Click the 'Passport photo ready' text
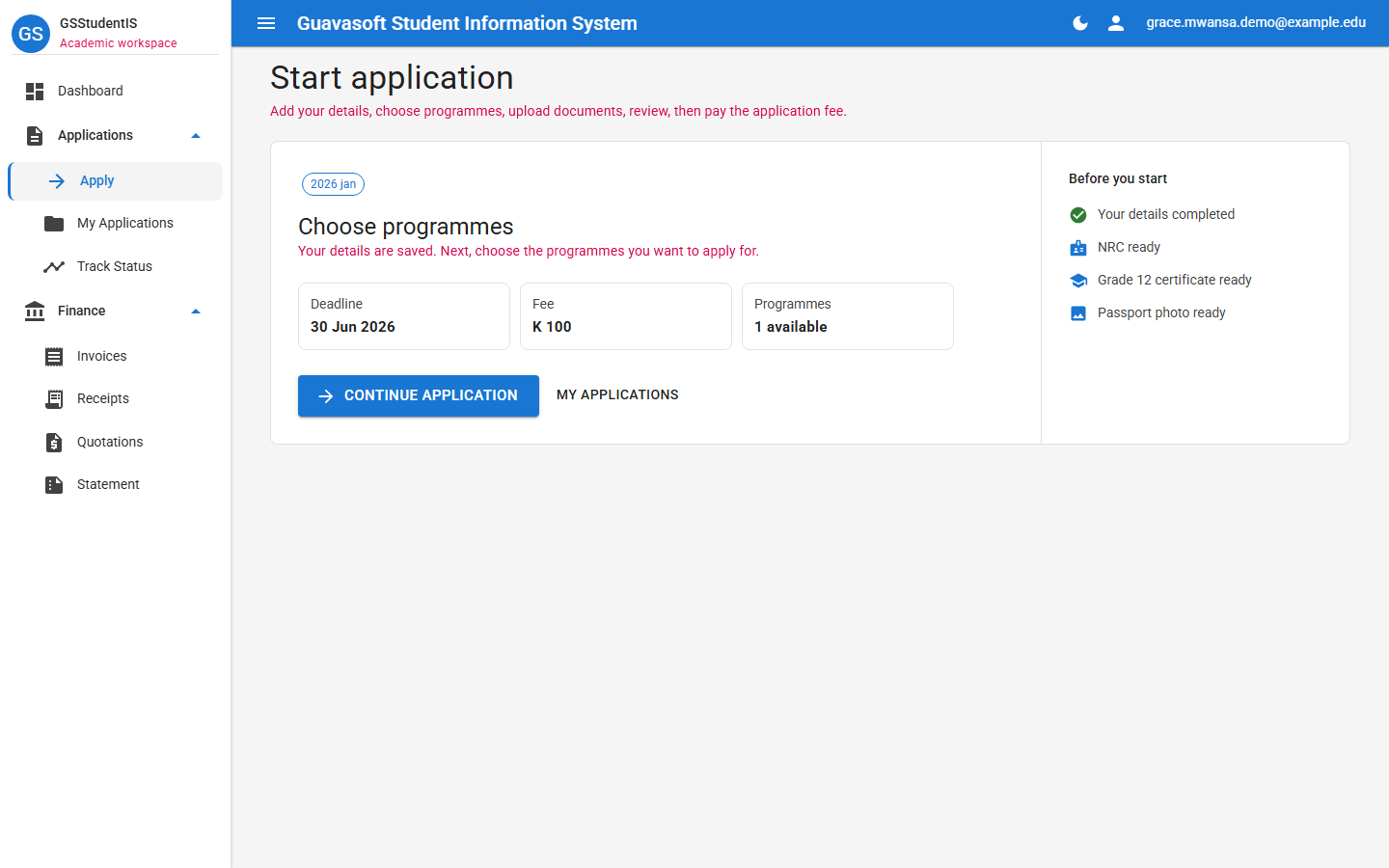1389x868 pixels. click(1161, 313)
